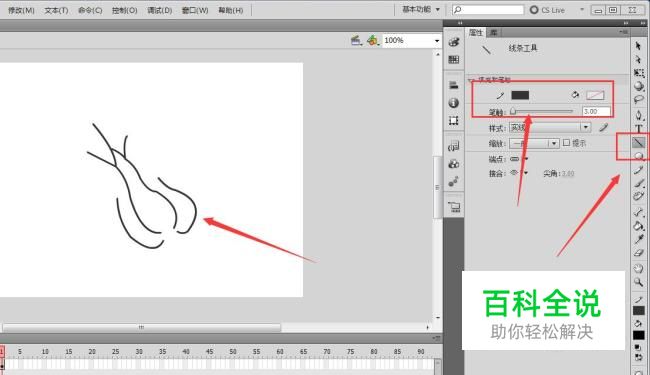This screenshot has height=375, width=650.
Task: Select the Lasso tool
Action: tap(638, 99)
